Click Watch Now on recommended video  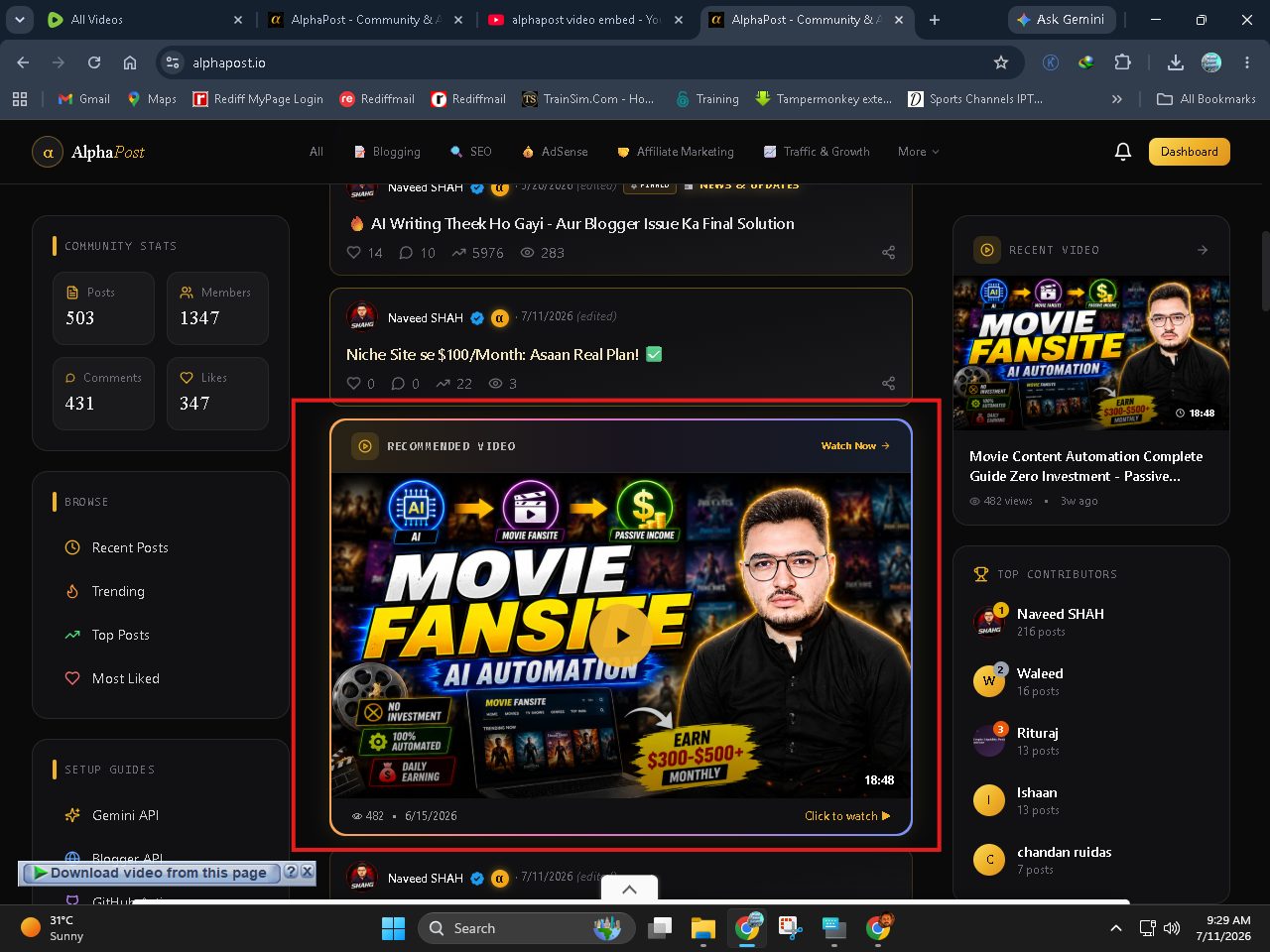click(x=855, y=446)
